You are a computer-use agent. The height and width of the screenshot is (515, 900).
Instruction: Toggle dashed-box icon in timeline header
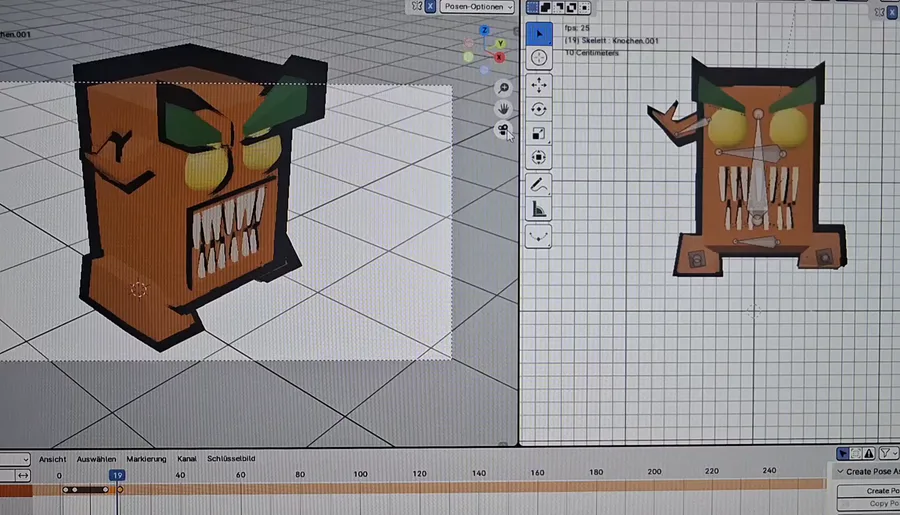coord(856,454)
